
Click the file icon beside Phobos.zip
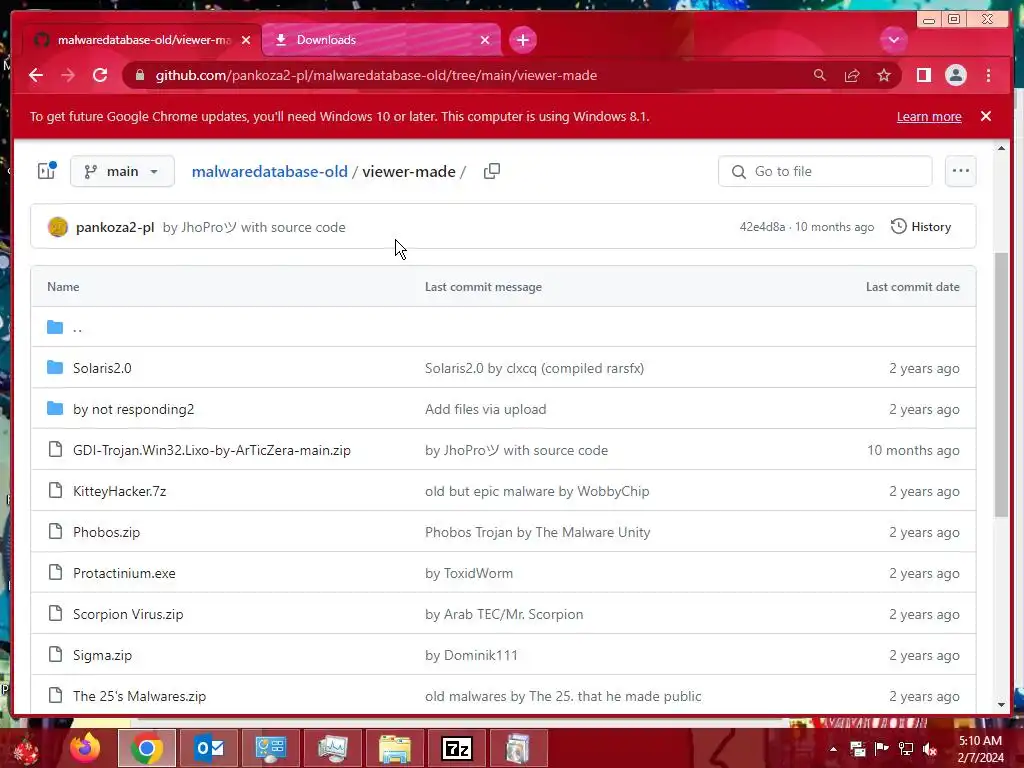[56, 532]
